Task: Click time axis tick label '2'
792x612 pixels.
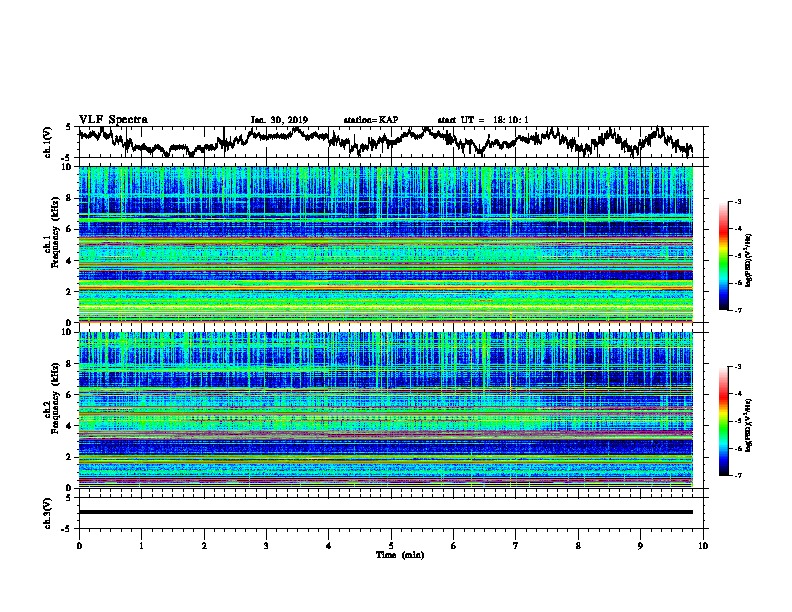Action: (204, 546)
